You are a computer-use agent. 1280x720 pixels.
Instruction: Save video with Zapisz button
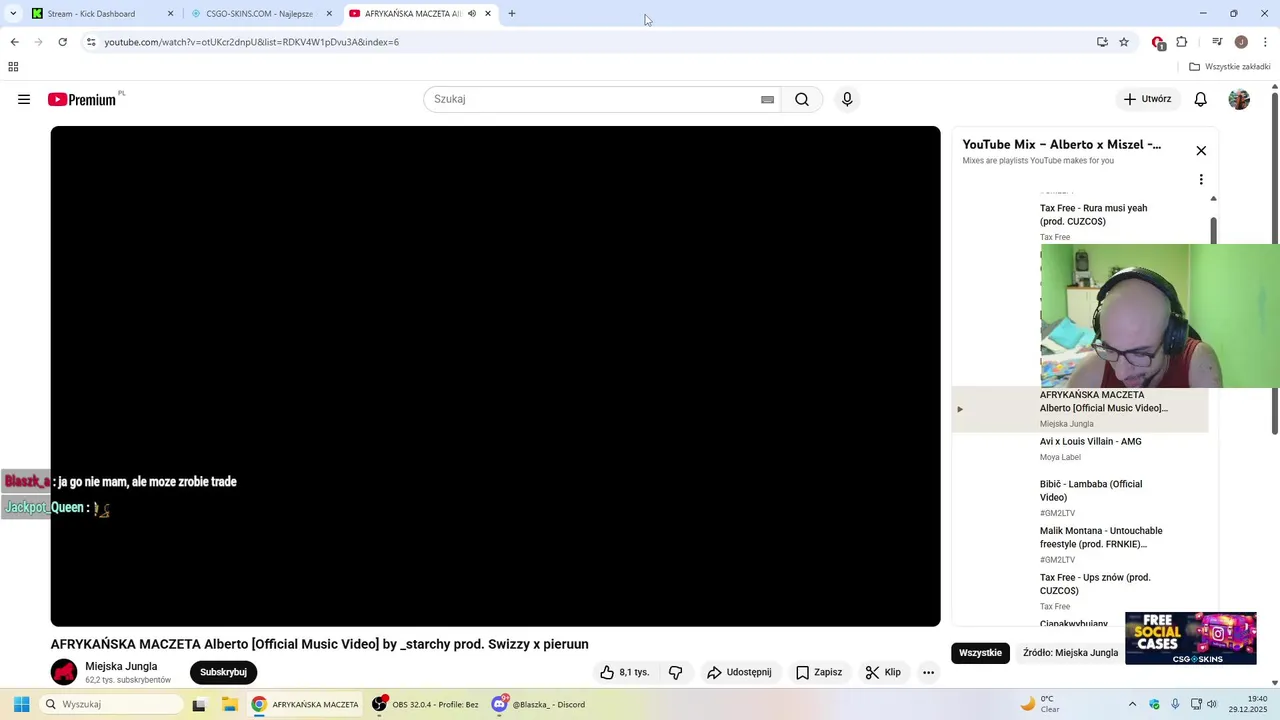click(x=819, y=672)
